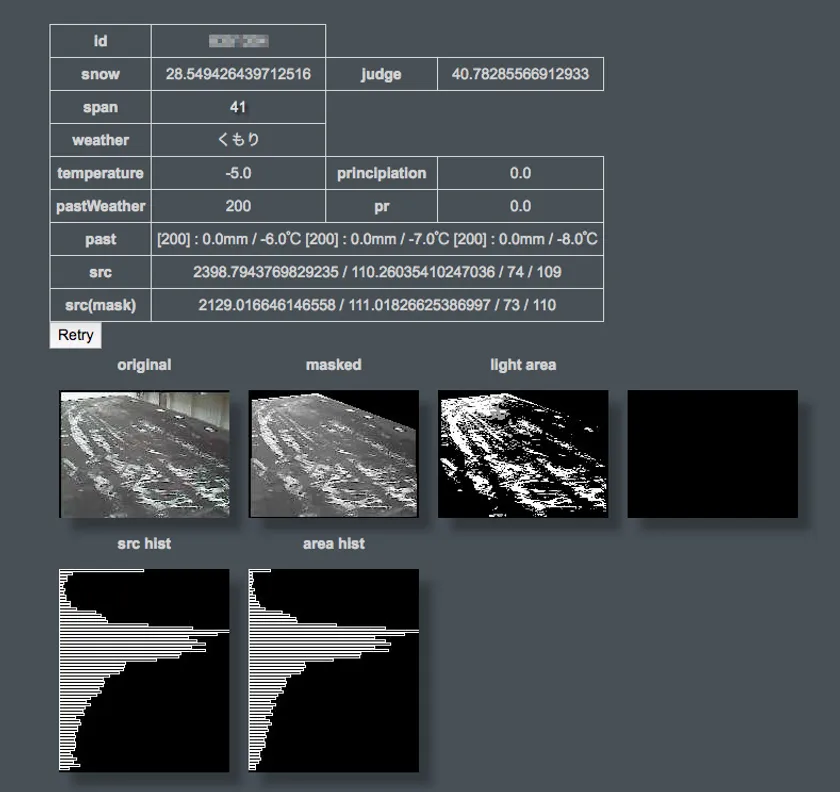Click the pr header cell
The width and height of the screenshot is (840, 792).
coord(381,206)
